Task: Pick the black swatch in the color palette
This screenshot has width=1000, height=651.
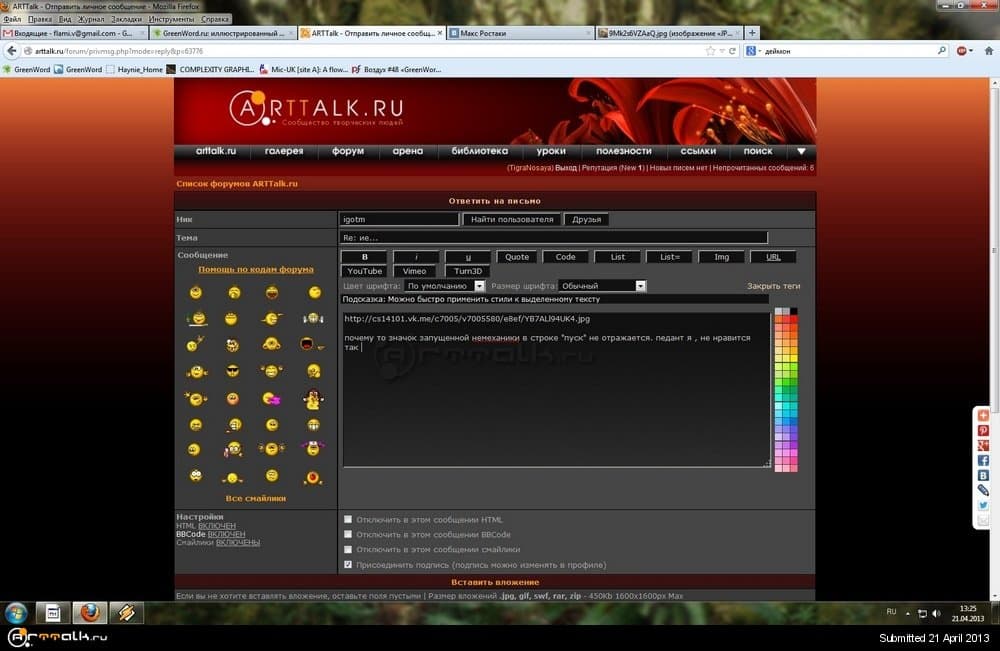Action: coord(794,311)
